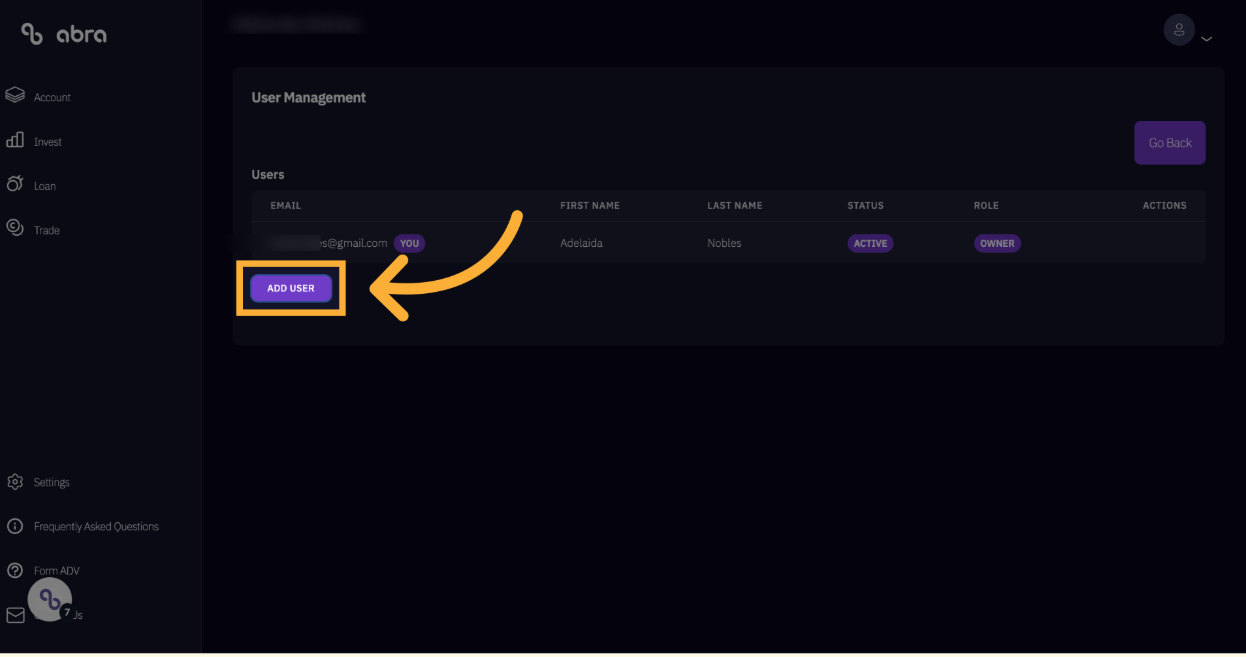Screen dimensions: 1246x657
Task: Open Frequently Asked Questions link
Action: 96,526
